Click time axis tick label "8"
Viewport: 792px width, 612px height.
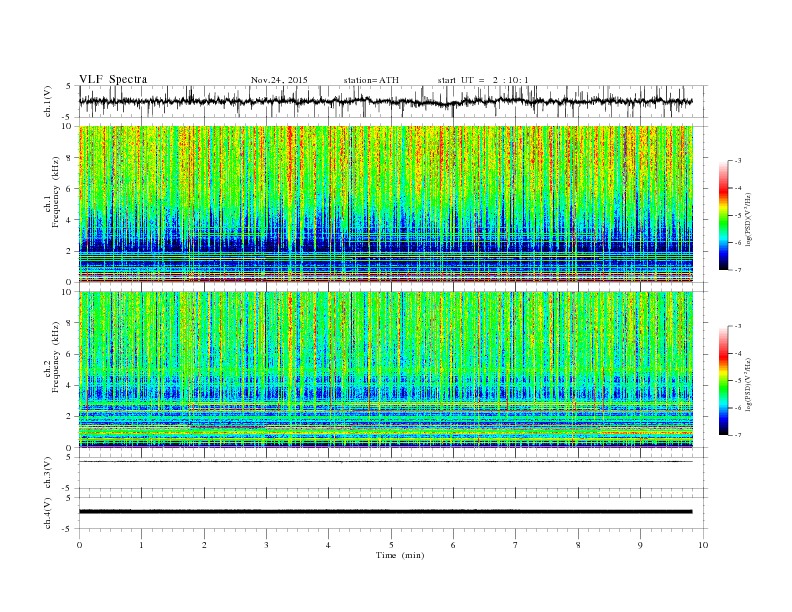(578, 545)
